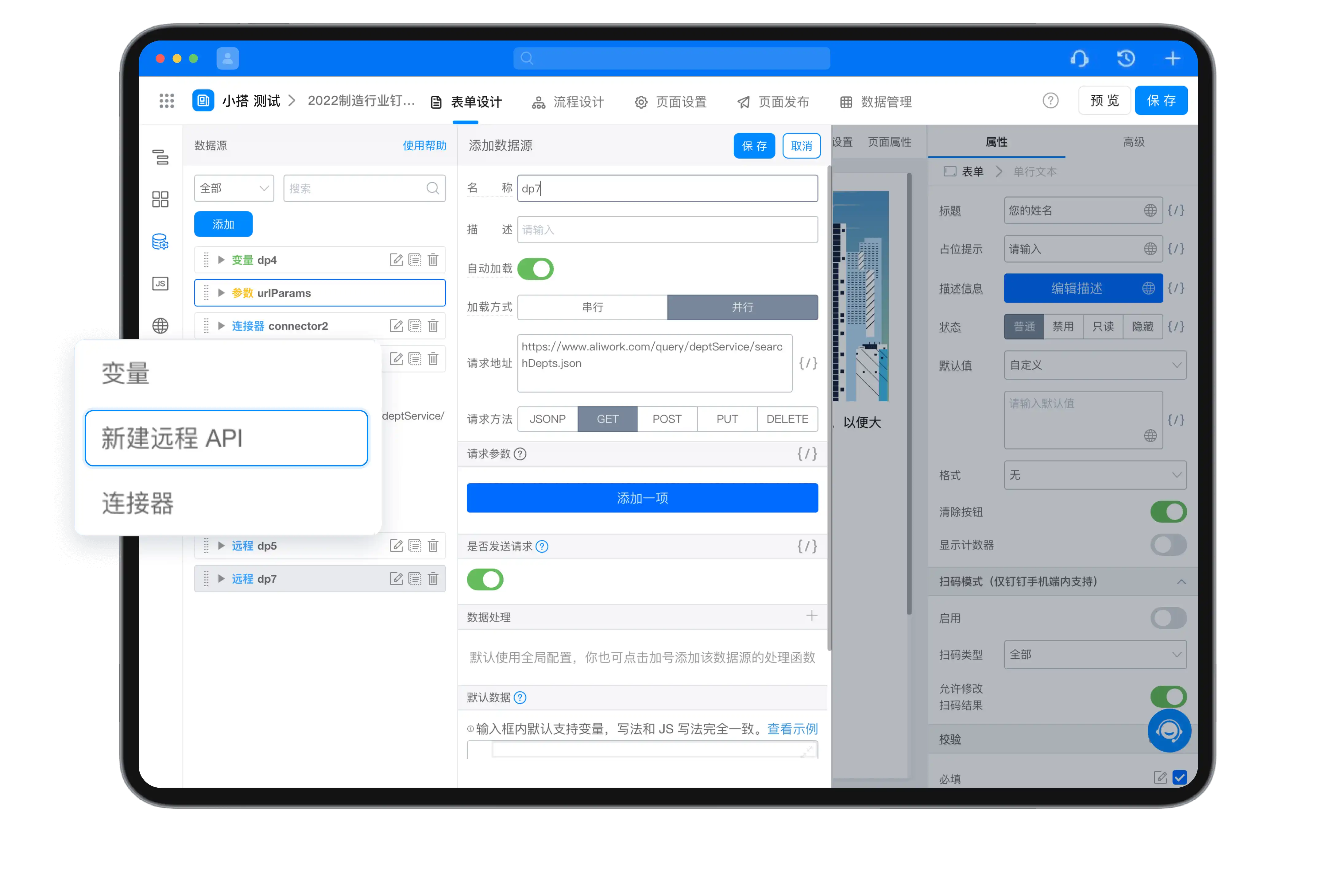The image size is (1338, 896).
Task: Click the component library grid icon
Action: [x=160, y=199]
